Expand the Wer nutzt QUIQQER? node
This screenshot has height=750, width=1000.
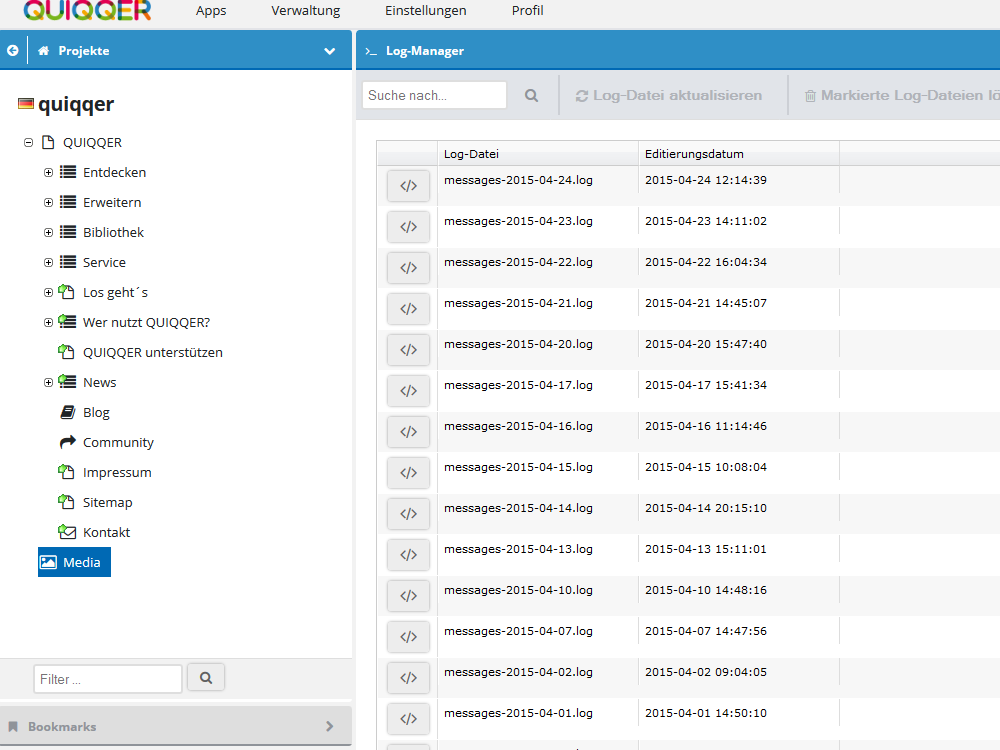pos(48,322)
